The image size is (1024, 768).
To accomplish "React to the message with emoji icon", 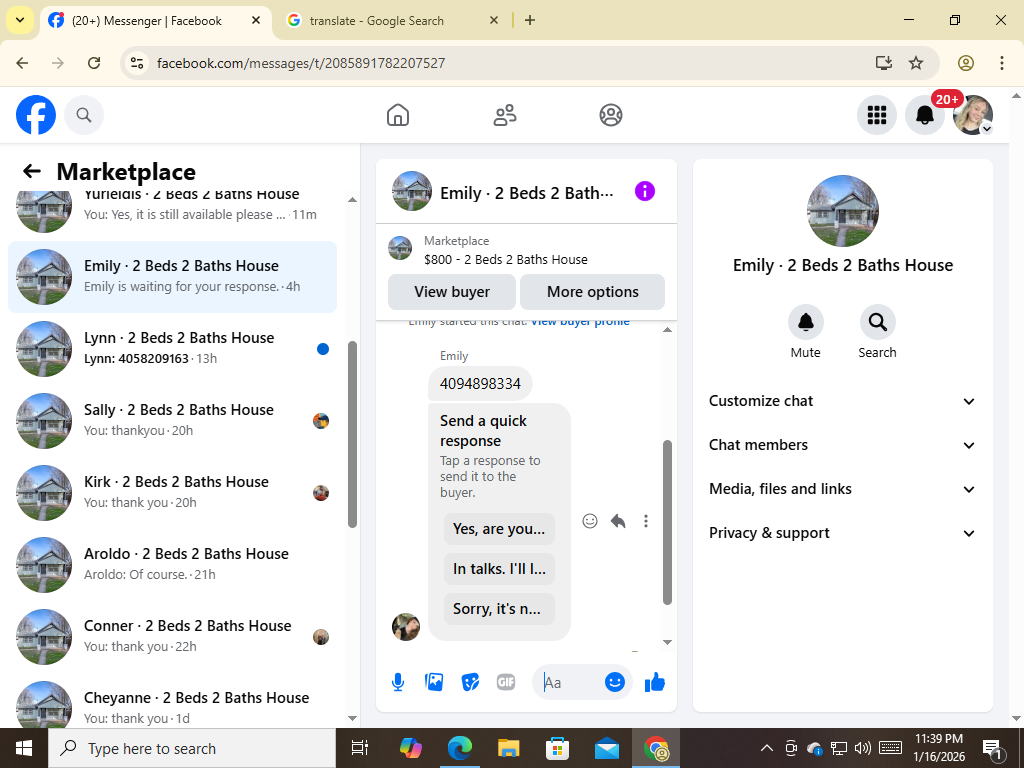I will 590,520.
